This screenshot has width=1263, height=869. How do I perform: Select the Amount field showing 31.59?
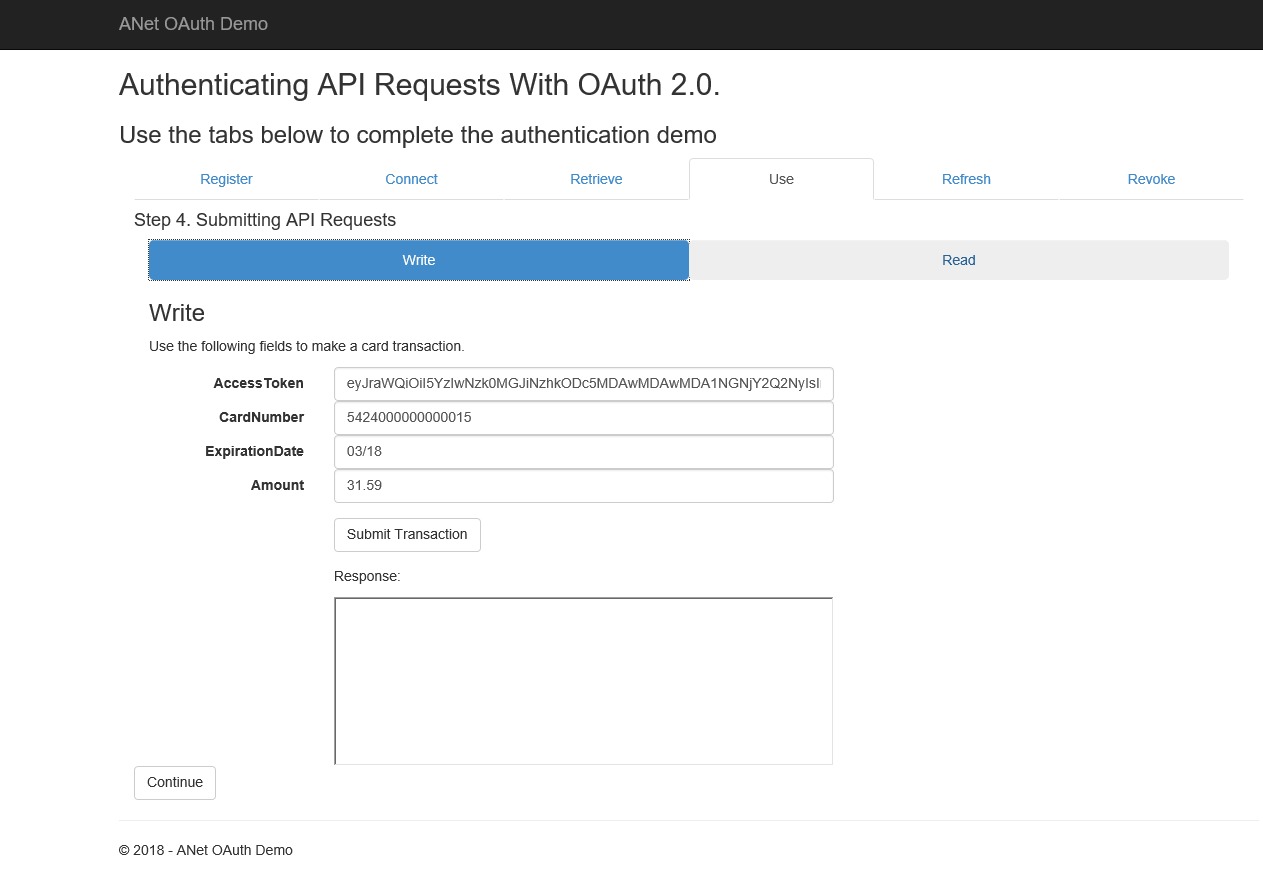coord(583,486)
